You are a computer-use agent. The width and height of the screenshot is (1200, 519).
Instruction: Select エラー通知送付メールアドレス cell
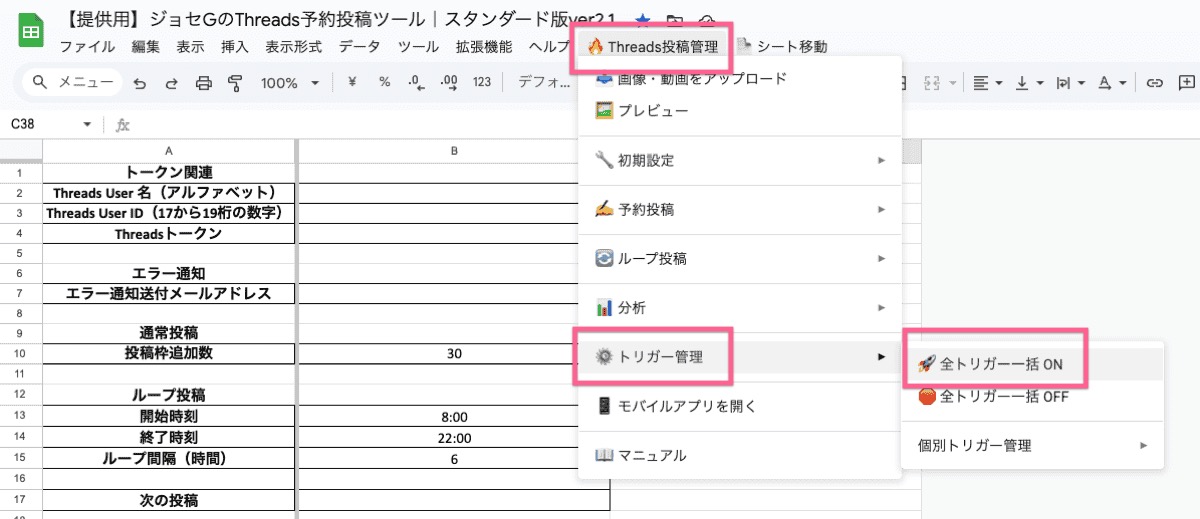click(169, 294)
